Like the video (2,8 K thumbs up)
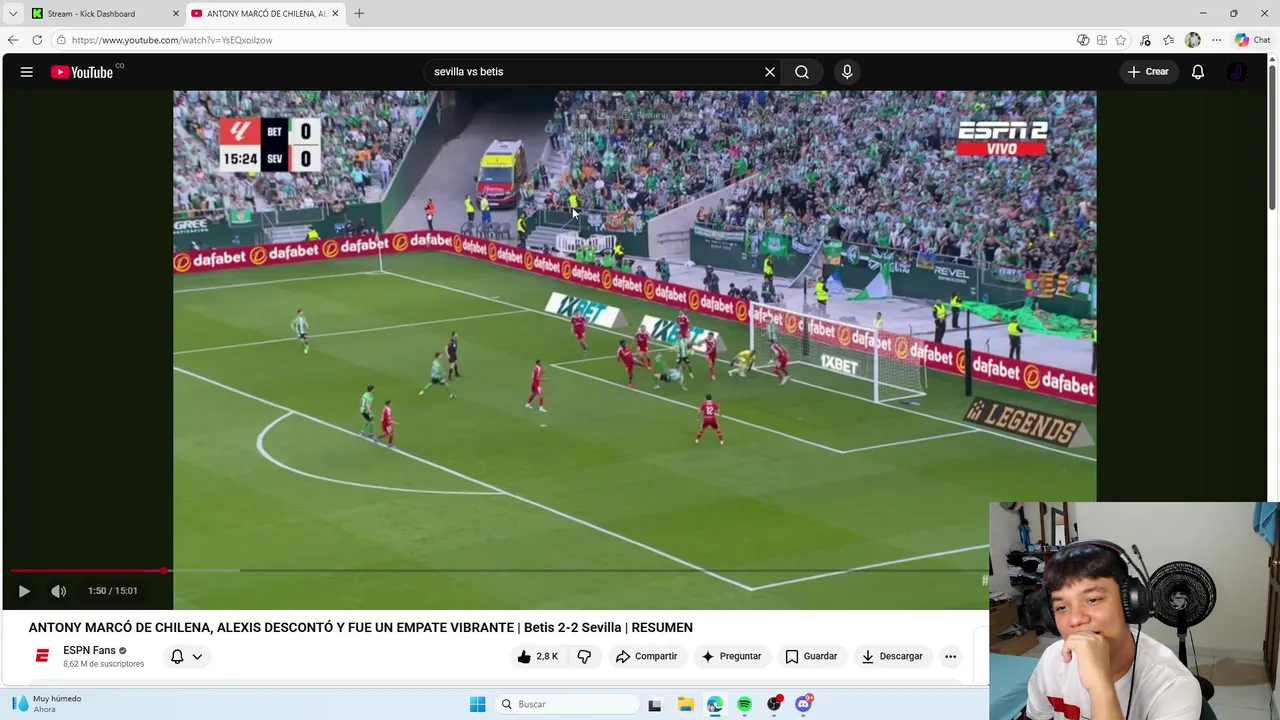This screenshot has height=720, width=1280. click(x=538, y=656)
